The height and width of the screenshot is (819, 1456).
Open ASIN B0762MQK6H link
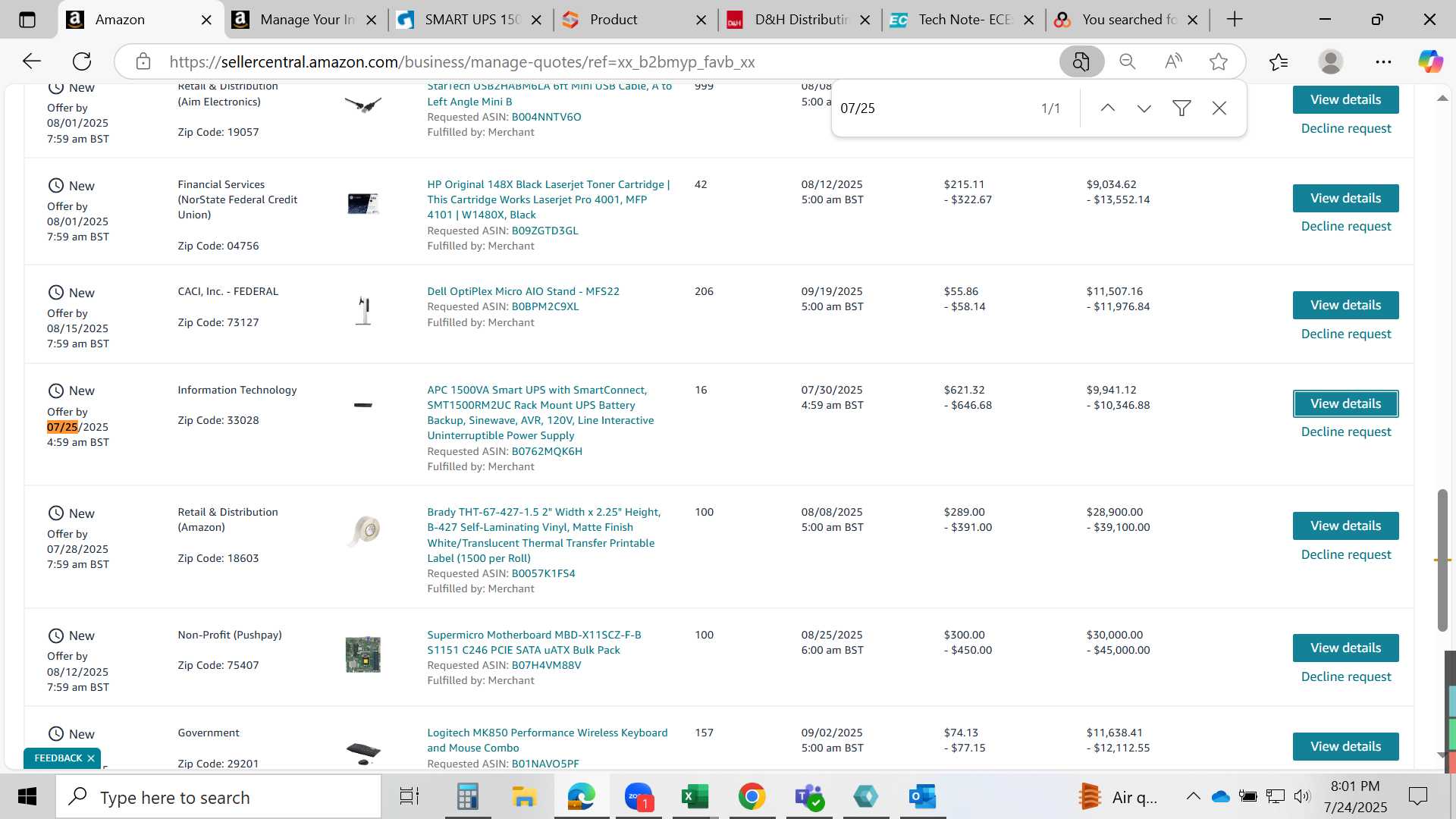[x=547, y=451]
